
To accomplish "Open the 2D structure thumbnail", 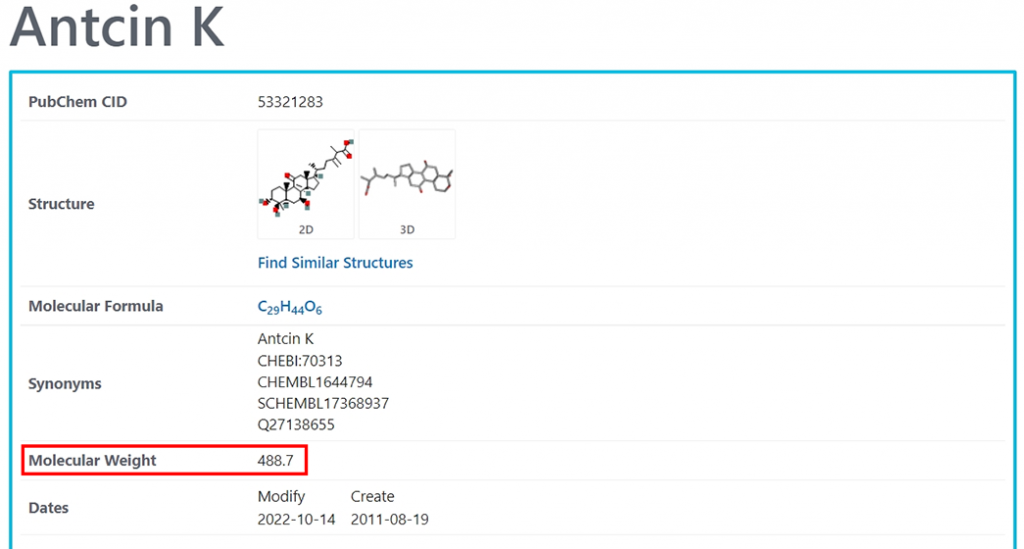I will pyautogui.click(x=305, y=184).
